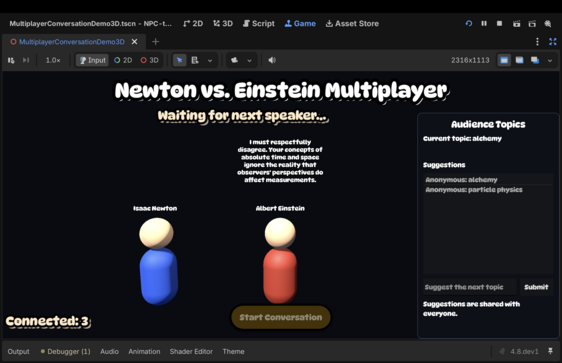Screen dimensions: 562x363
Task: Toggle the camera override icon
Action: (x=234, y=60)
